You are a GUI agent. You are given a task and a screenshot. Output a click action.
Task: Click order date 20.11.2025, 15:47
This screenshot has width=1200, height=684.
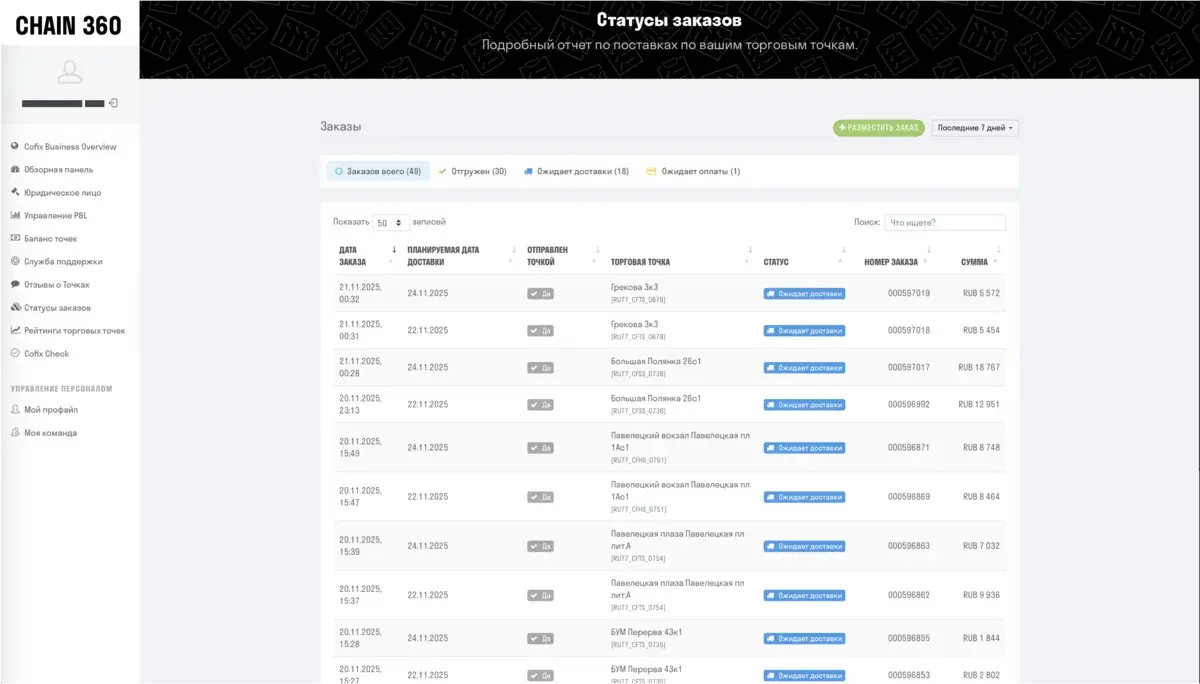point(361,497)
